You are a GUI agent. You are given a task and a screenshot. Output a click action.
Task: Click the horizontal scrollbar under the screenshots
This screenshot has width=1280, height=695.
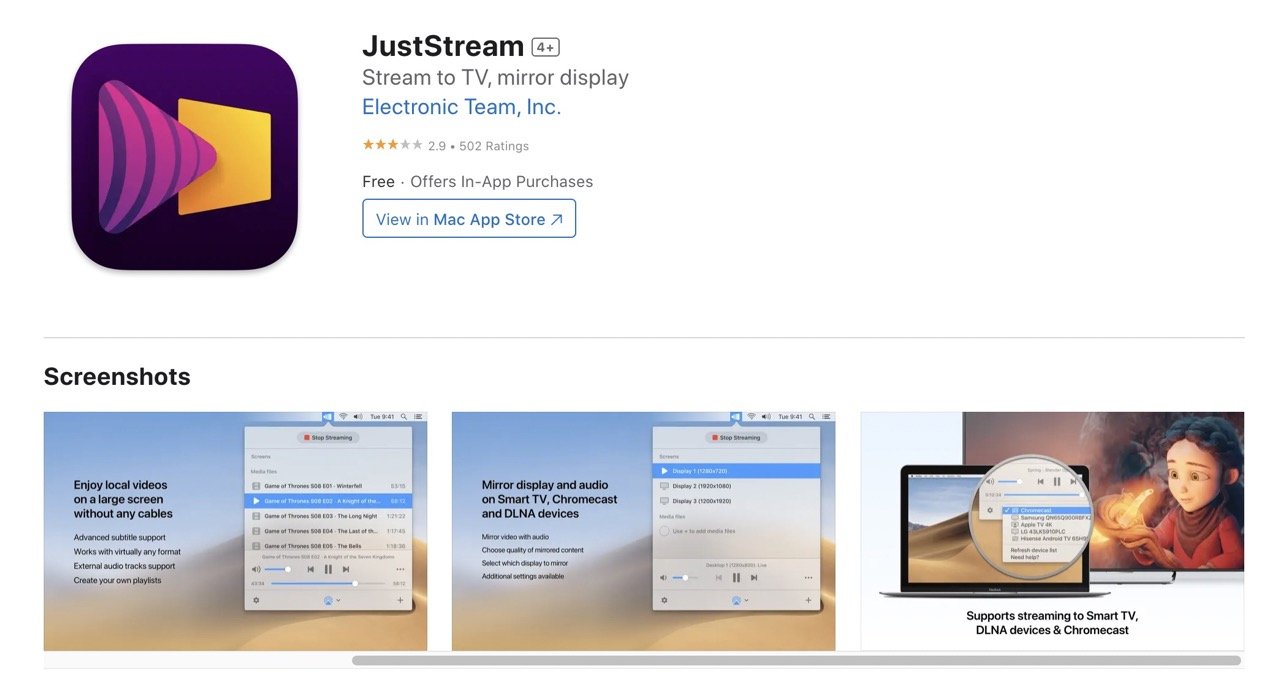coord(795,660)
